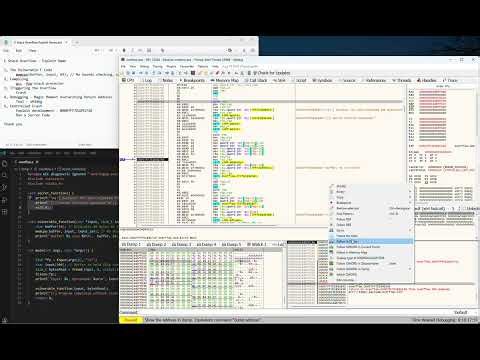480x360 pixels.
Task: Choose Follow in Memory Map menu entry
Action: (x=371, y=252)
